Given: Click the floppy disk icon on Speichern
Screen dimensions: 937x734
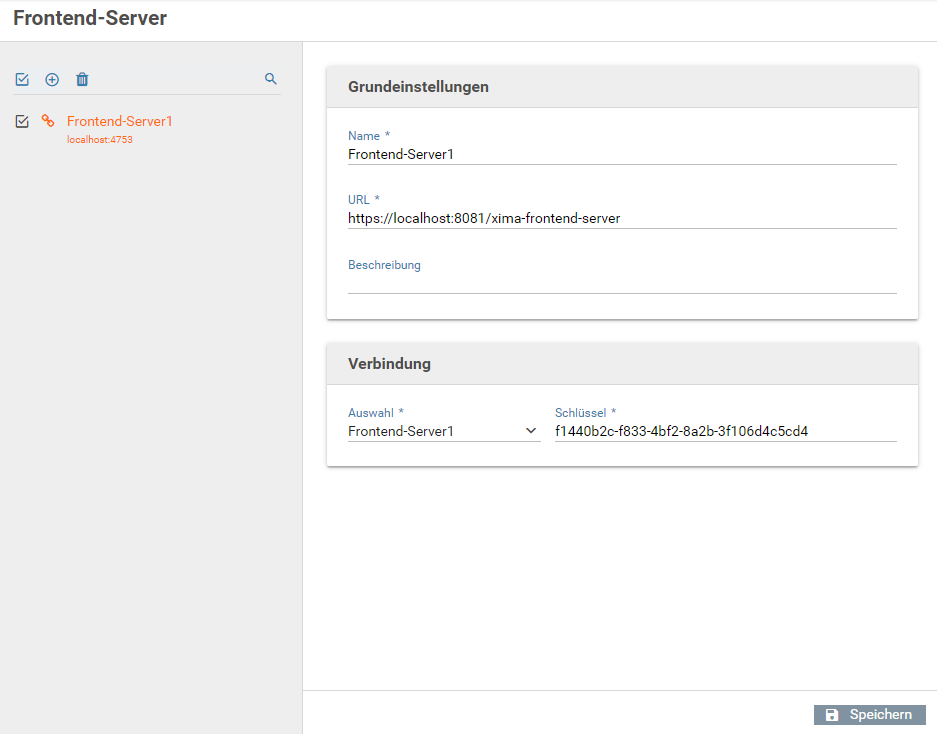Looking at the screenshot, I should (x=832, y=715).
